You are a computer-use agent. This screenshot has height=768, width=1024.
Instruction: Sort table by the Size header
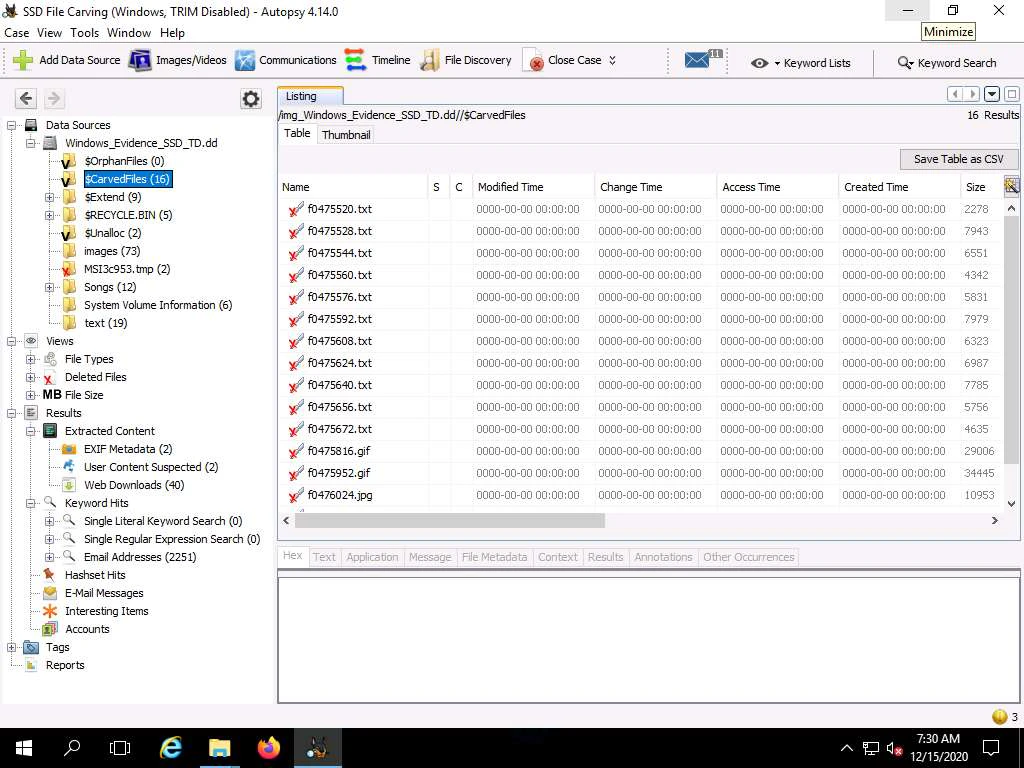pyautogui.click(x=982, y=187)
